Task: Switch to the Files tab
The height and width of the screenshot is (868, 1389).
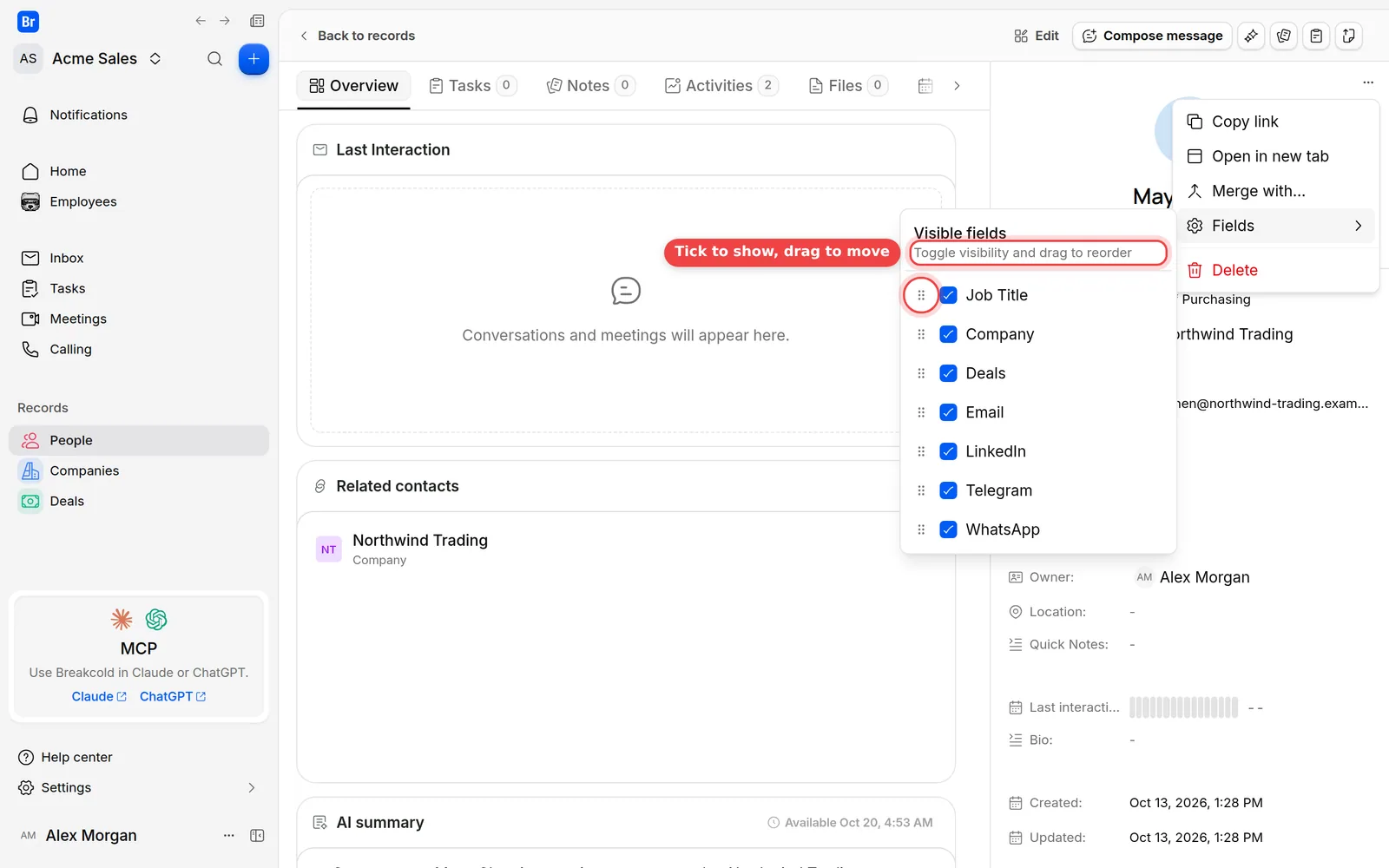Action: click(847, 86)
